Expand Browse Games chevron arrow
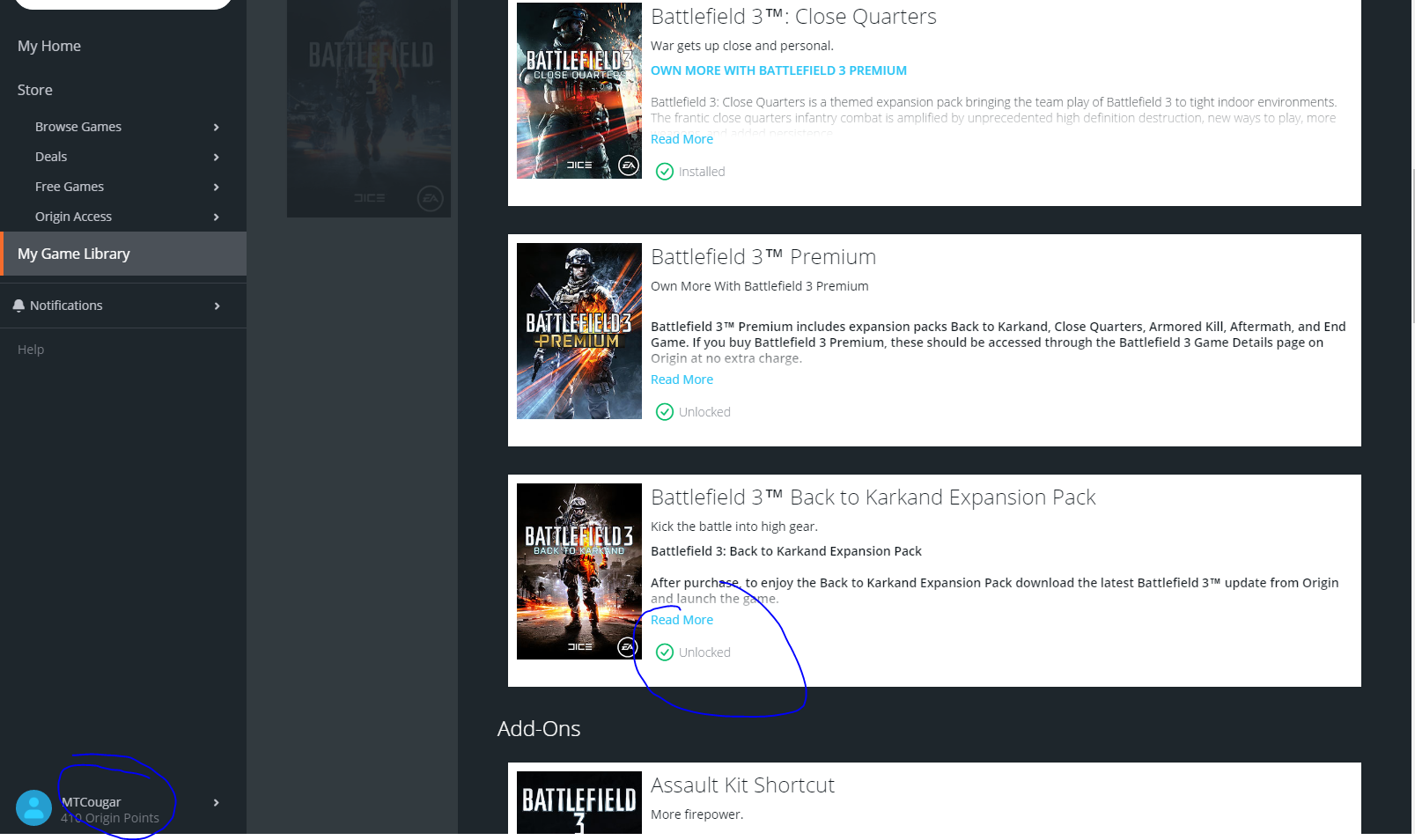 tap(217, 128)
